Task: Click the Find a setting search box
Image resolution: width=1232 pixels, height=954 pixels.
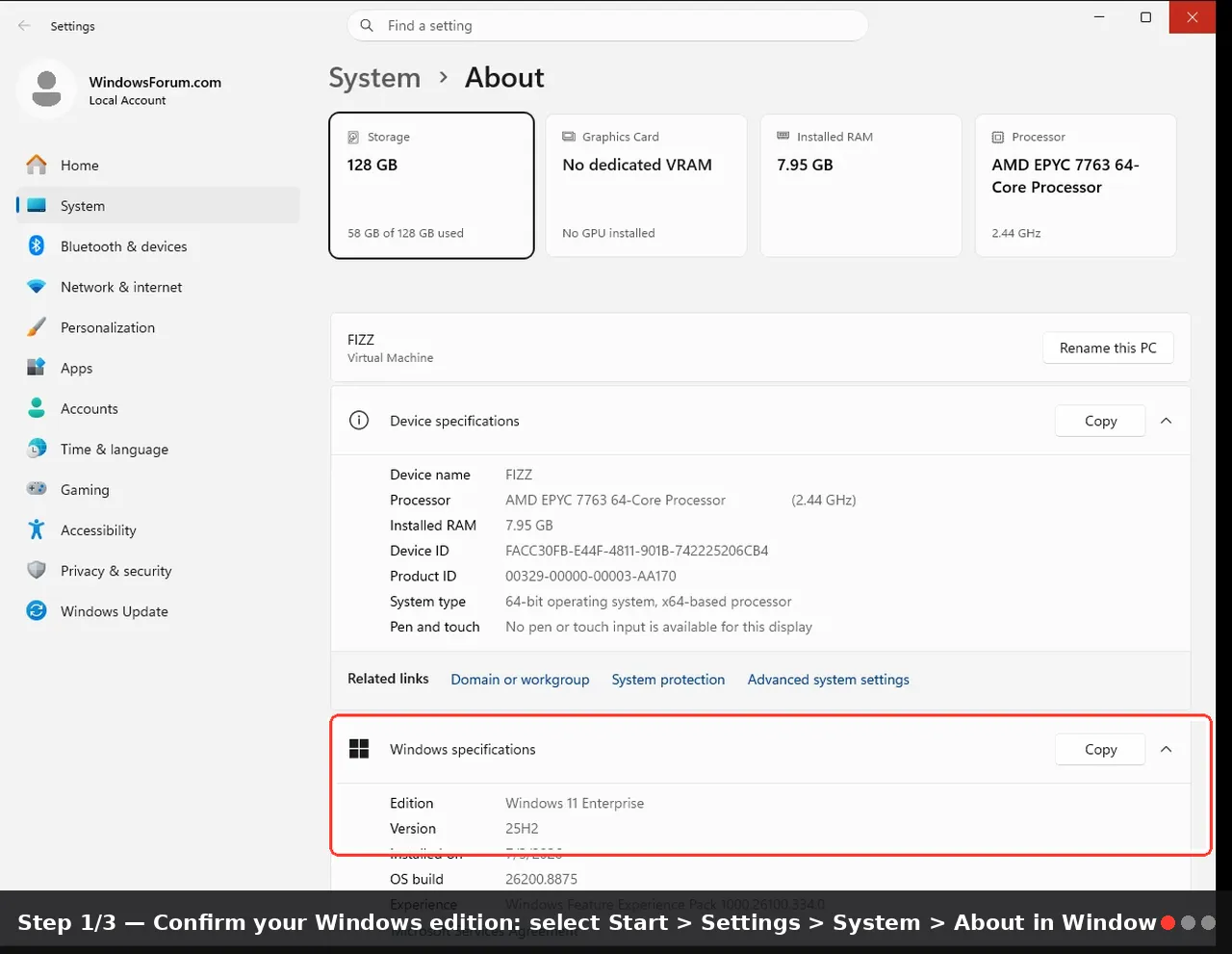Action: tap(607, 26)
